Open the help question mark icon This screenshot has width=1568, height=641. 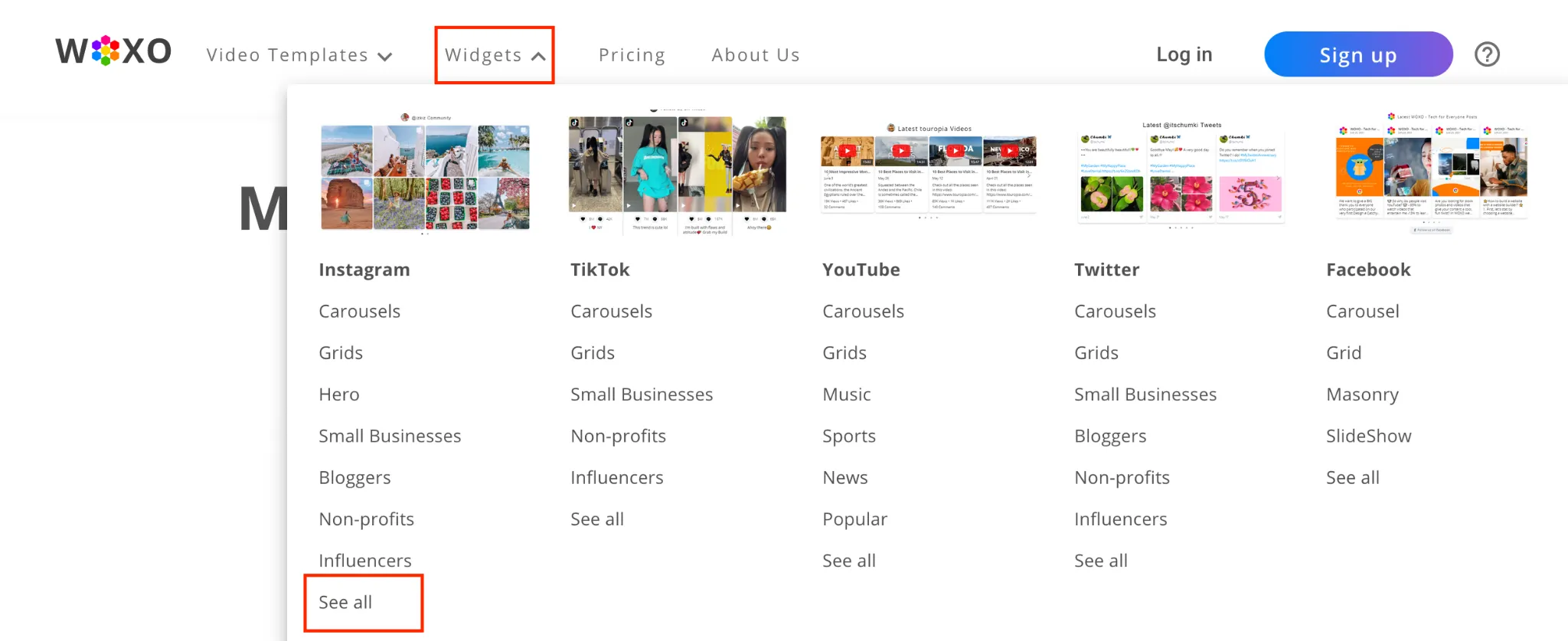point(1487,54)
